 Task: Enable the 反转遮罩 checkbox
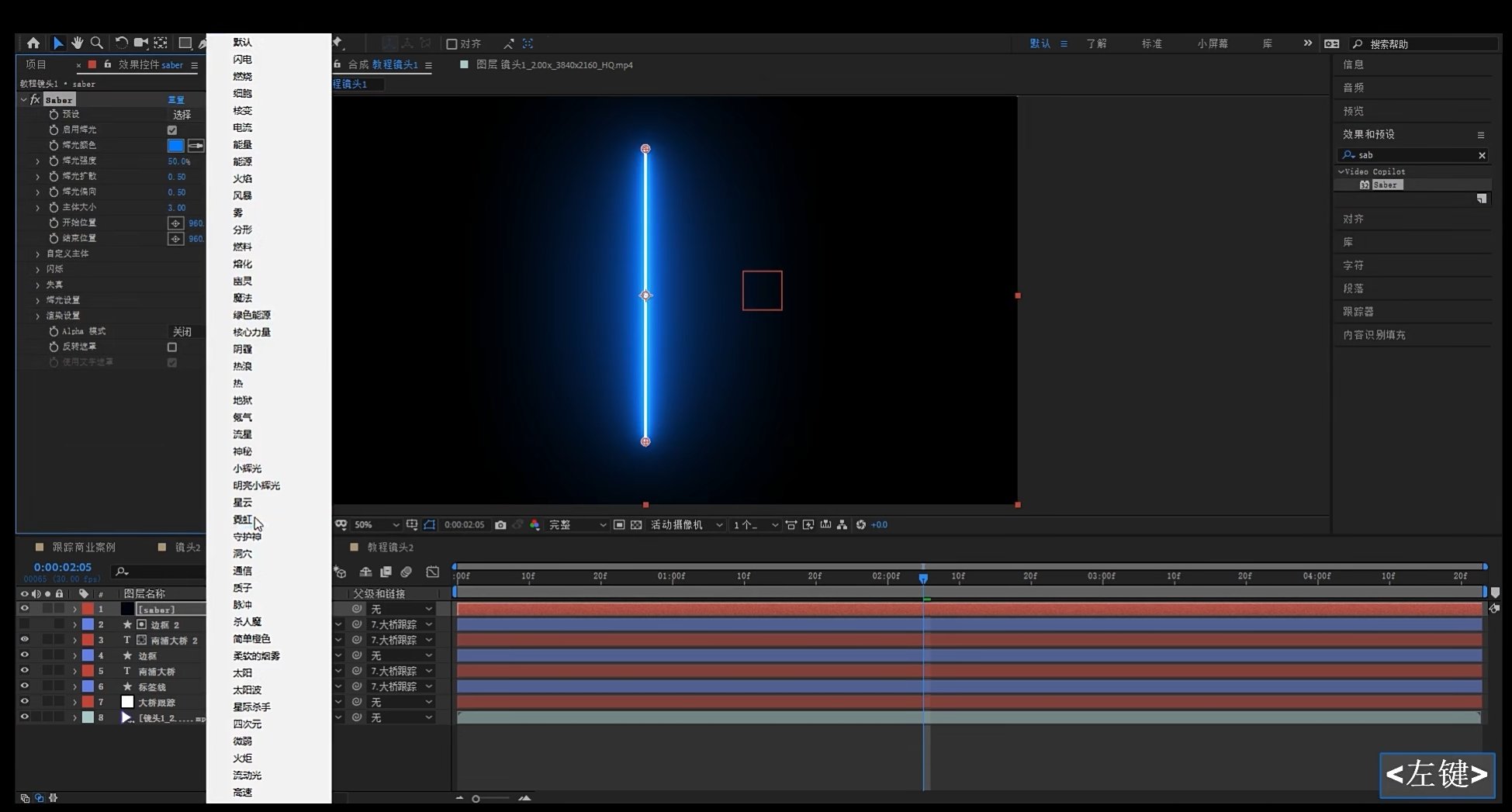pyautogui.click(x=172, y=347)
